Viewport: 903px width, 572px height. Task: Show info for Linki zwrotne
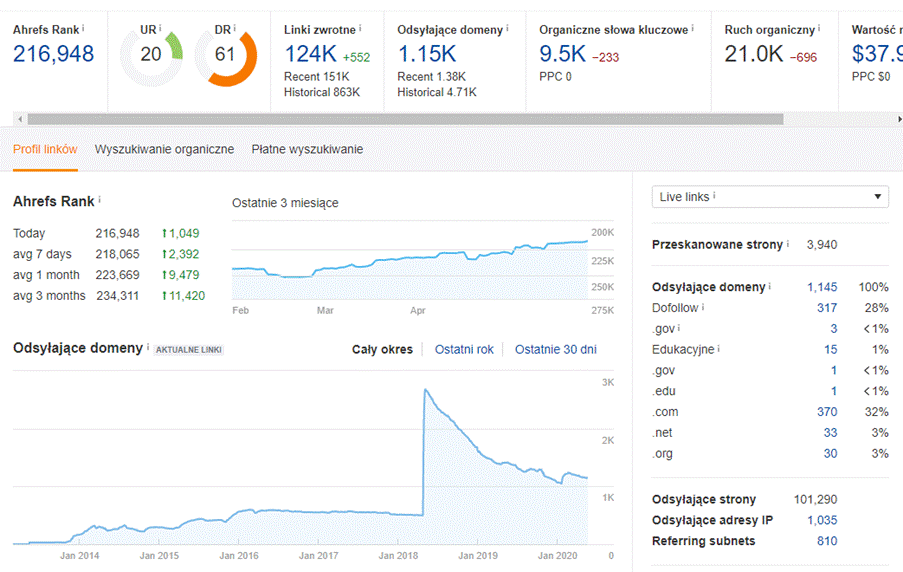tap(360, 28)
